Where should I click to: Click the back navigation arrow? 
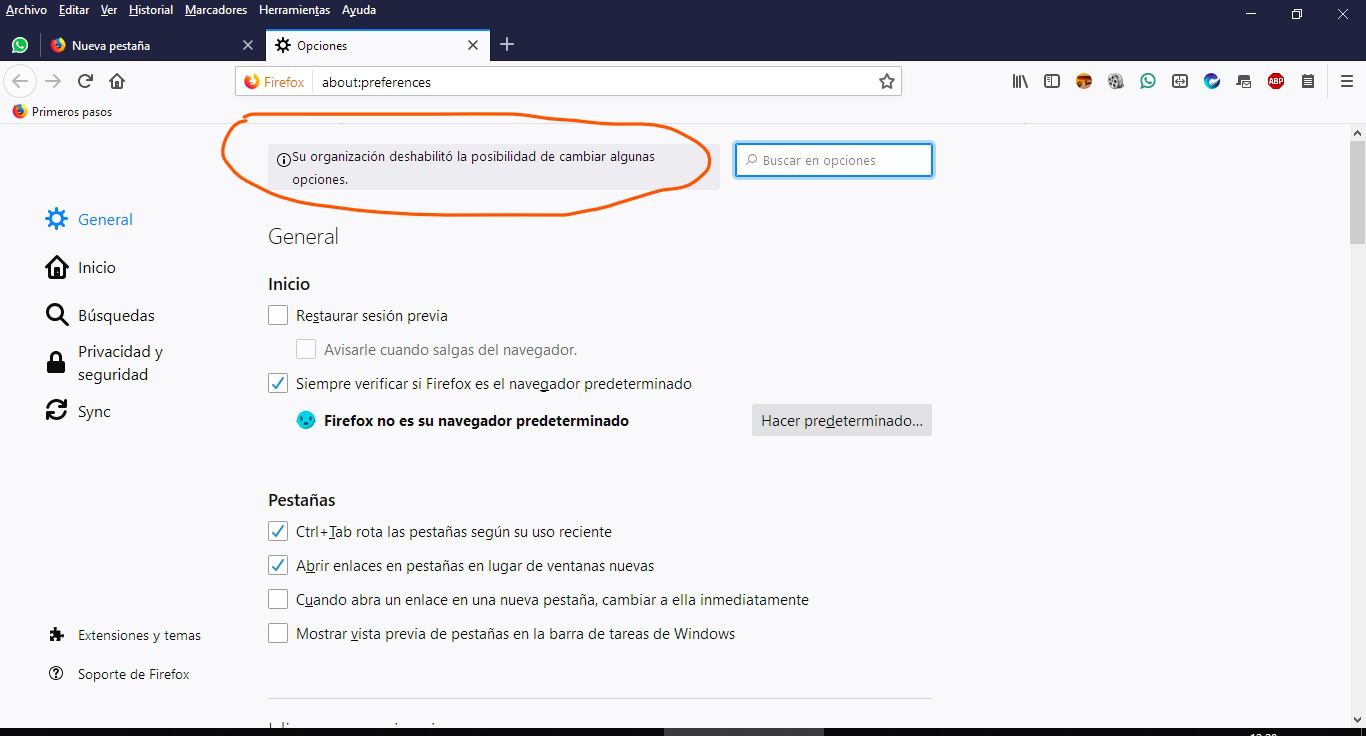(x=20, y=81)
